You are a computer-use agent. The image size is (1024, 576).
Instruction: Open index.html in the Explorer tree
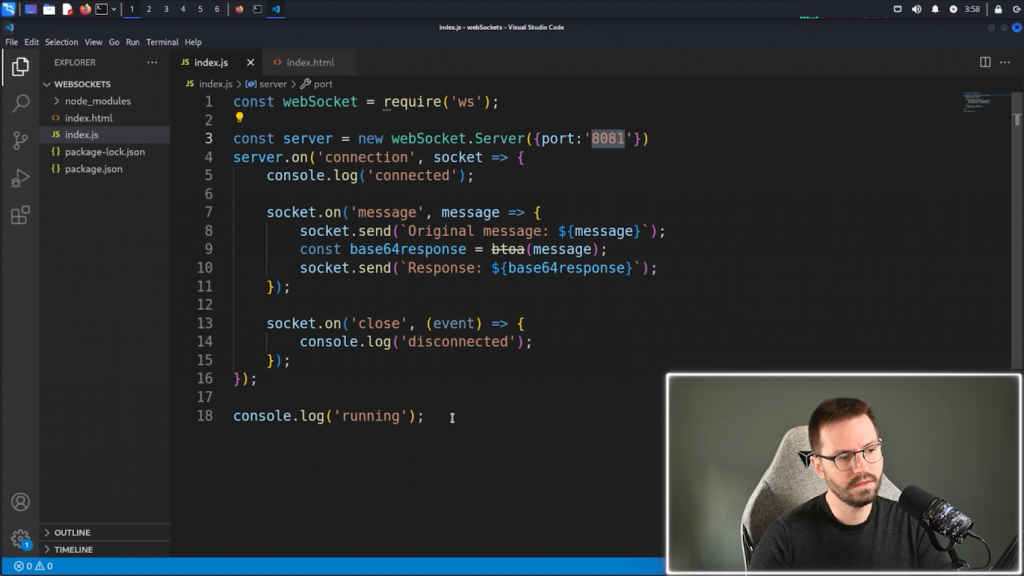(104, 118)
